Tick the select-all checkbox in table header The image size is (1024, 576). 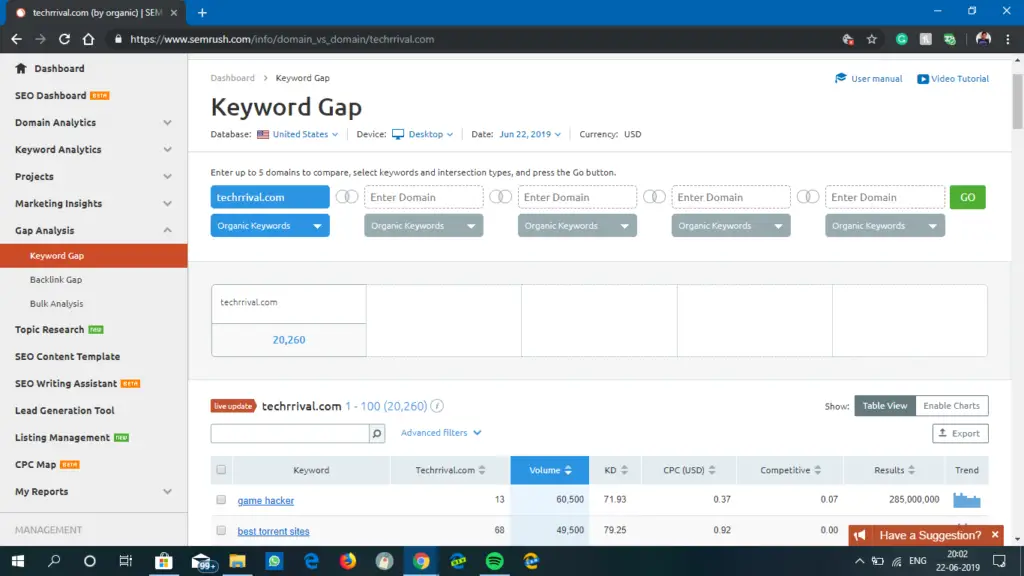[221, 470]
